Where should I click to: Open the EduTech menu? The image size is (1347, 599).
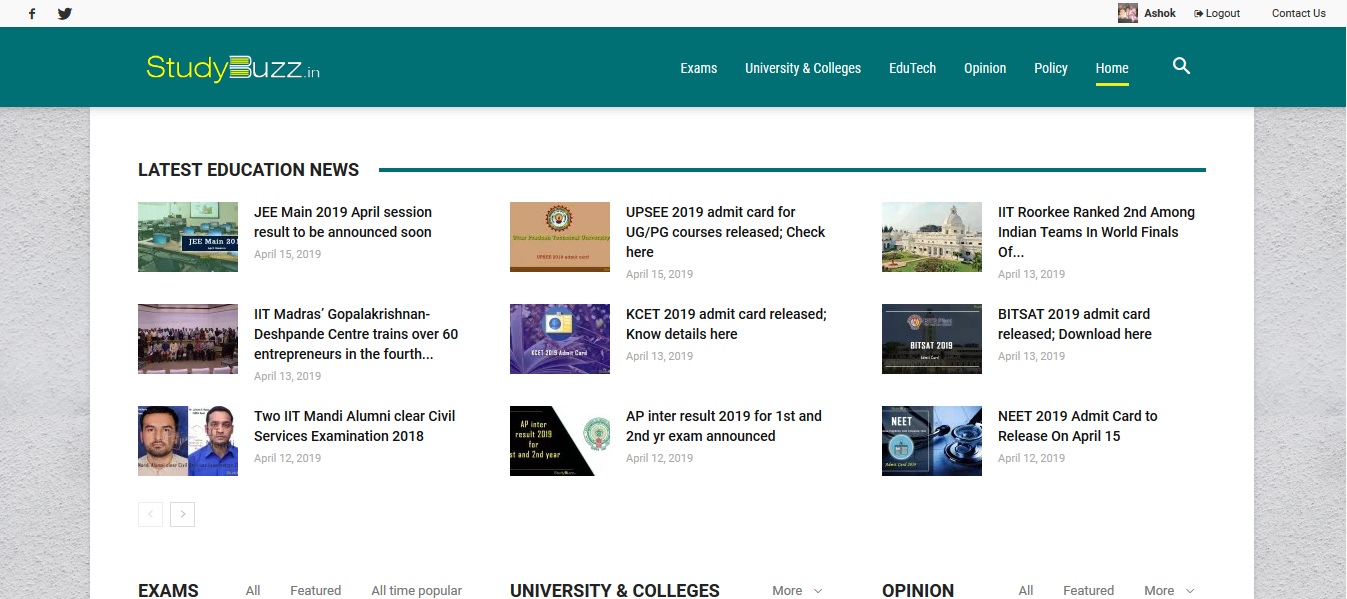[x=913, y=68]
